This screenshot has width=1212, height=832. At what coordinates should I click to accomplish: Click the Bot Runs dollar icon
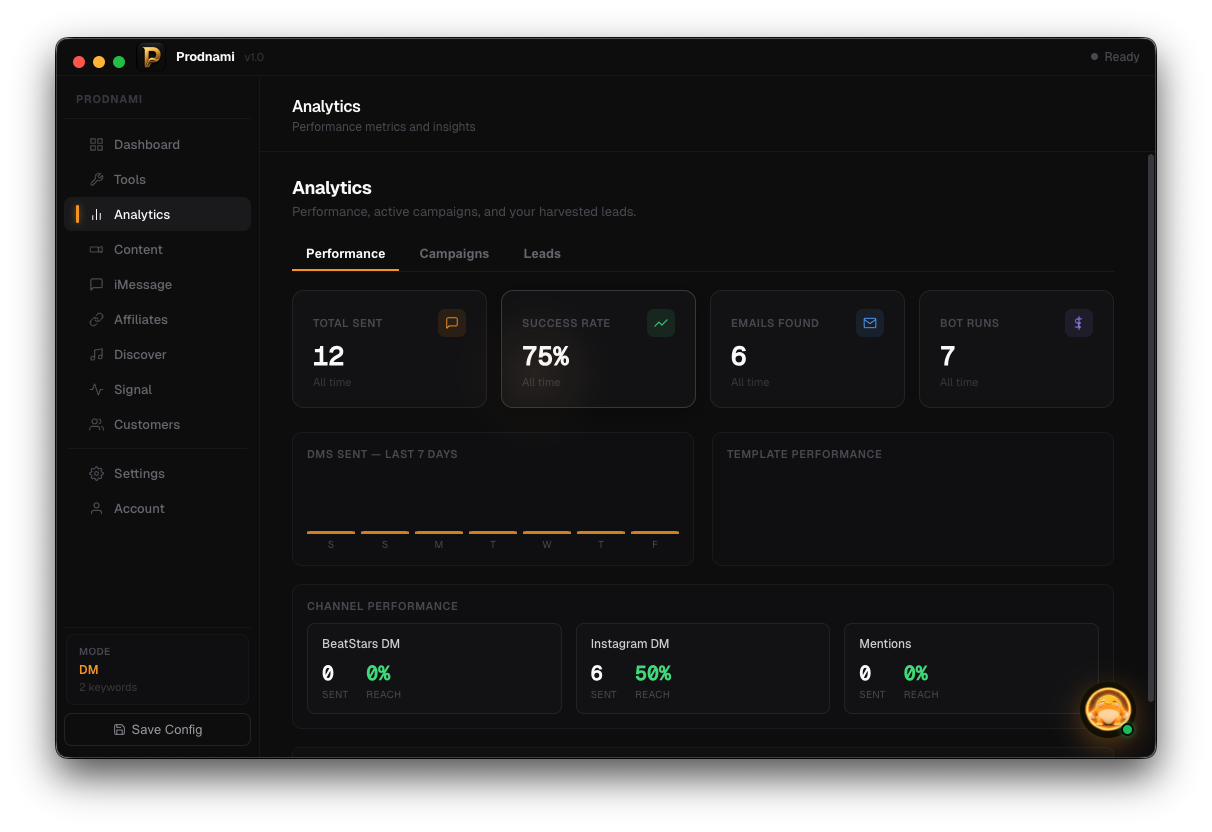pyautogui.click(x=1079, y=323)
